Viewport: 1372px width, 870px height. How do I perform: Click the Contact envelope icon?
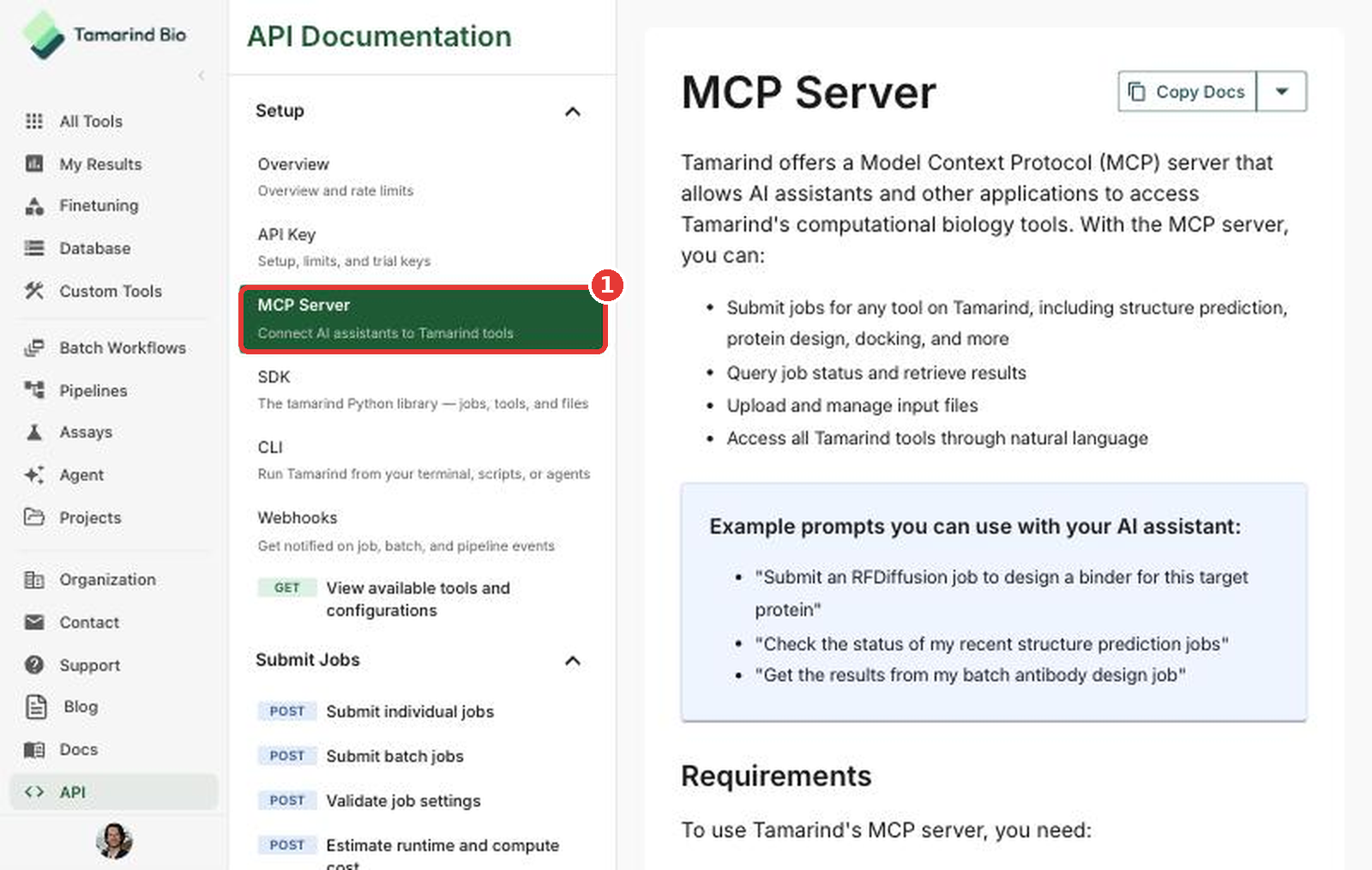click(x=34, y=622)
